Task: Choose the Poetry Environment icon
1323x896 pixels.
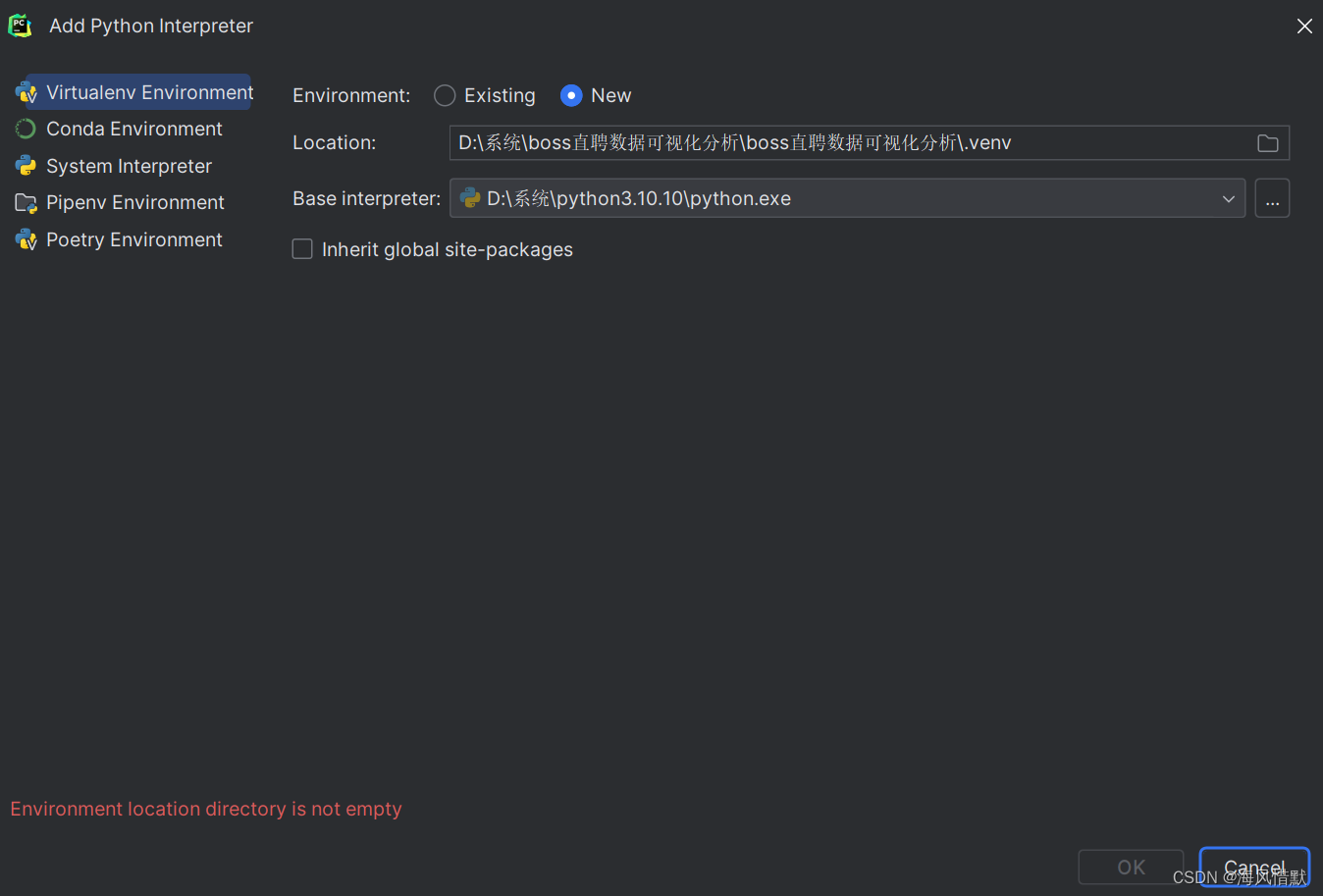Action: (25, 238)
